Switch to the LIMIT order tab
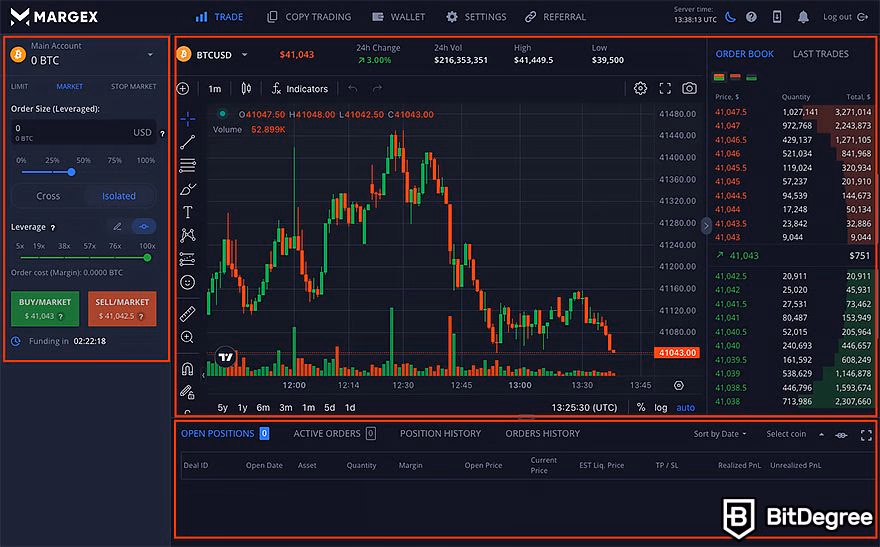The height and width of the screenshot is (547, 880). pos(20,86)
